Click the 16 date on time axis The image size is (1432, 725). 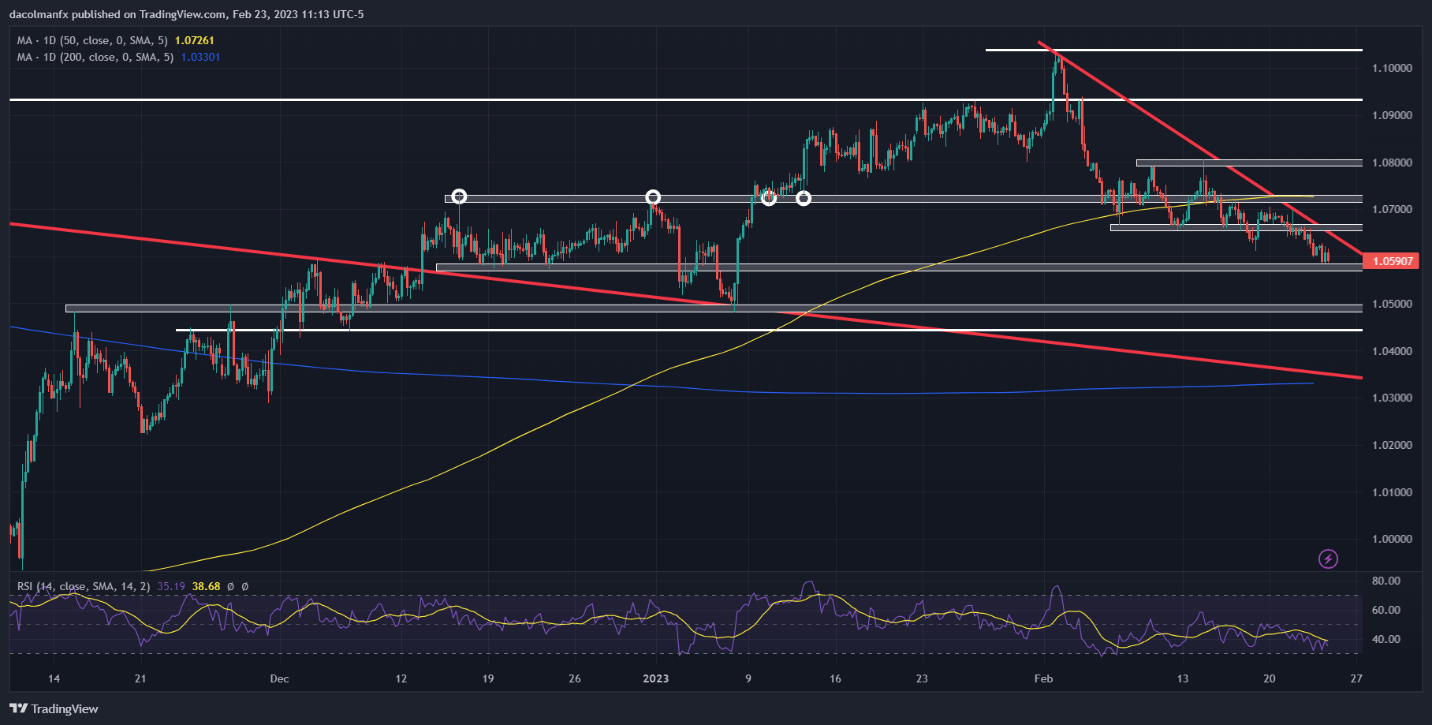click(835, 678)
